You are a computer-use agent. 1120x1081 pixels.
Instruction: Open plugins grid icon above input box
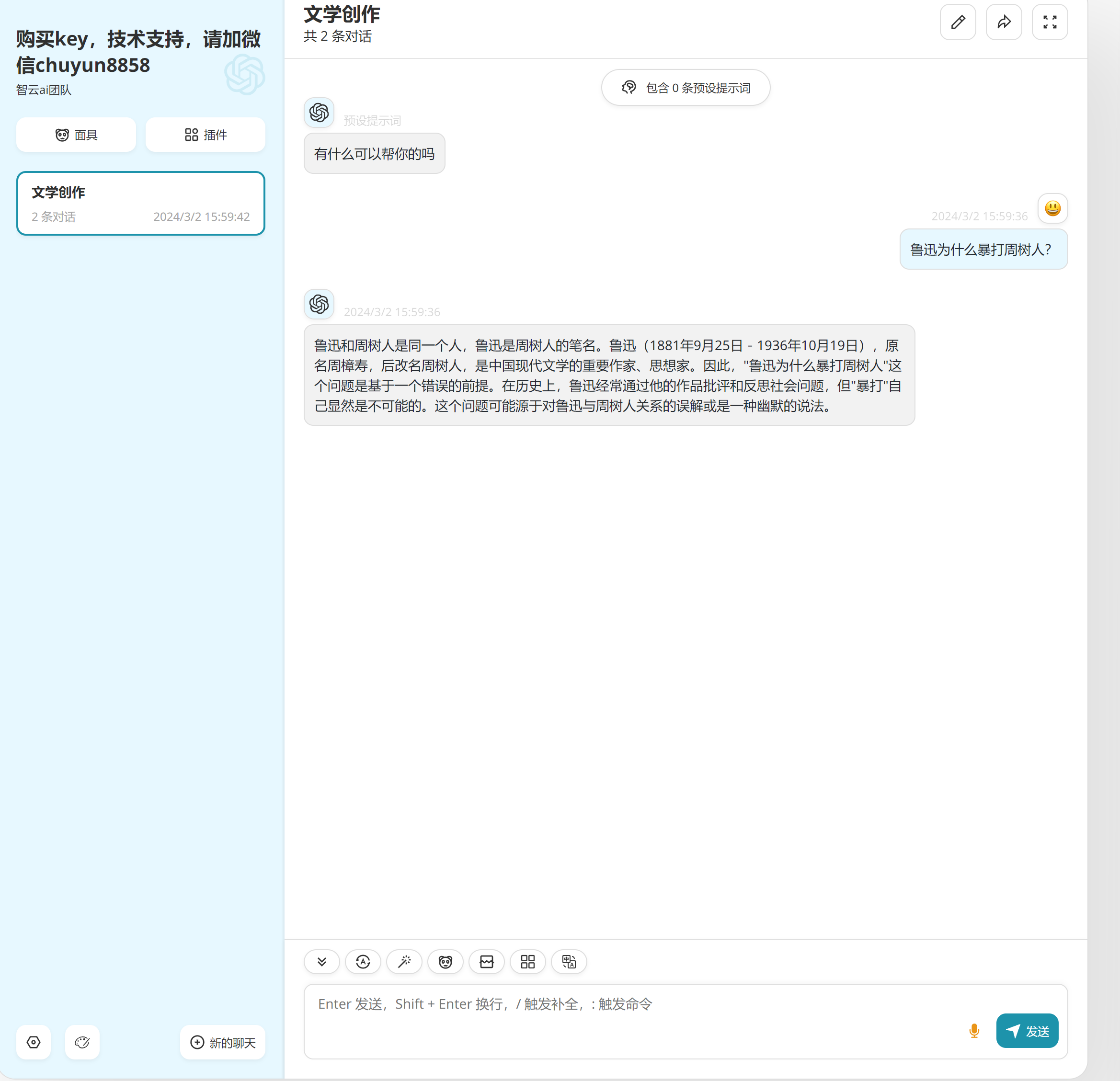527,962
